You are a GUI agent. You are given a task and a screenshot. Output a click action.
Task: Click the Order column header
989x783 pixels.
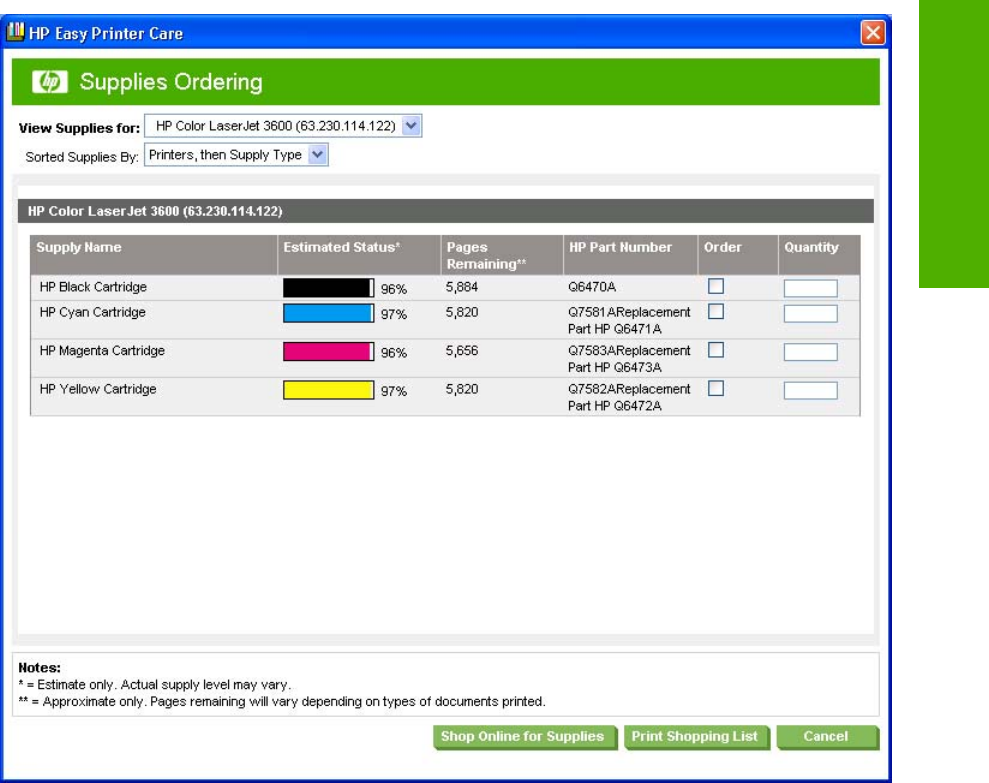pos(738,255)
